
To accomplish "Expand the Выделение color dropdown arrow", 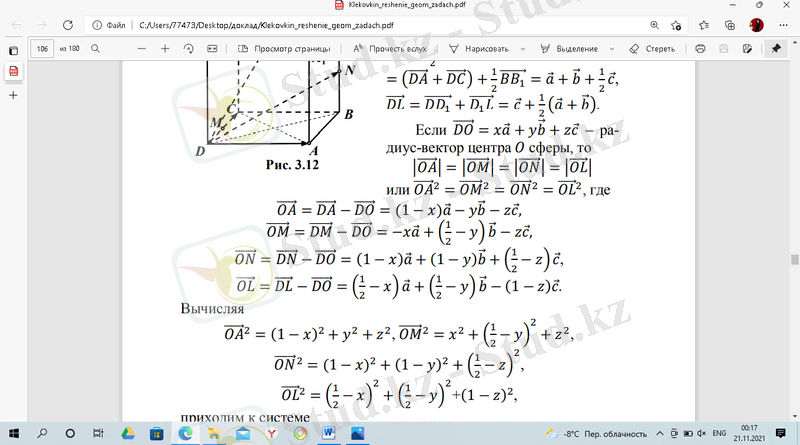I will (x=612, y=48).
